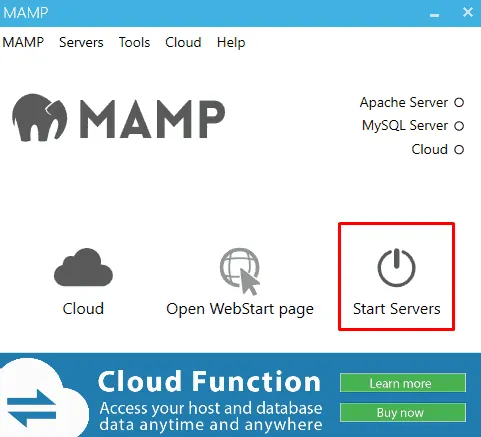
Task: Click the MAMP title bar text
Action: click(x=26, y=13)
